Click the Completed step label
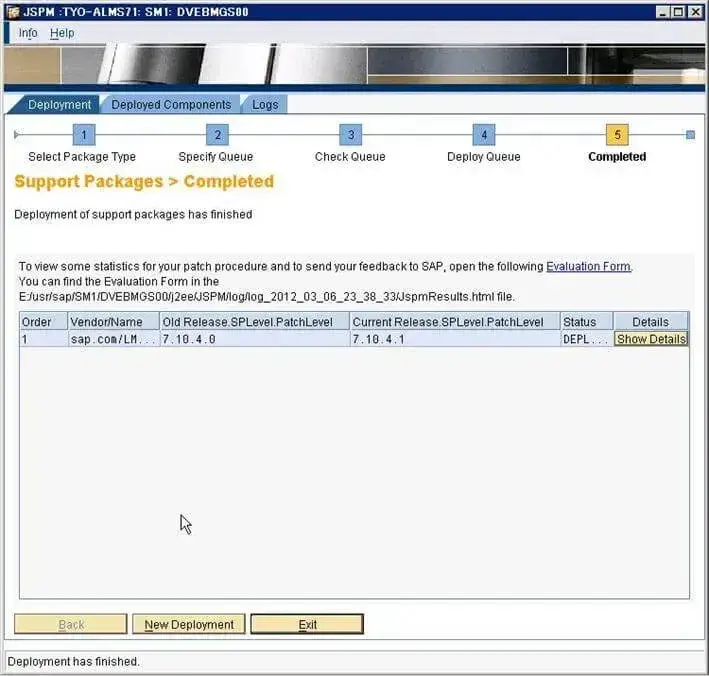This screenshot has height=676, width=709. tap(617, 157)
